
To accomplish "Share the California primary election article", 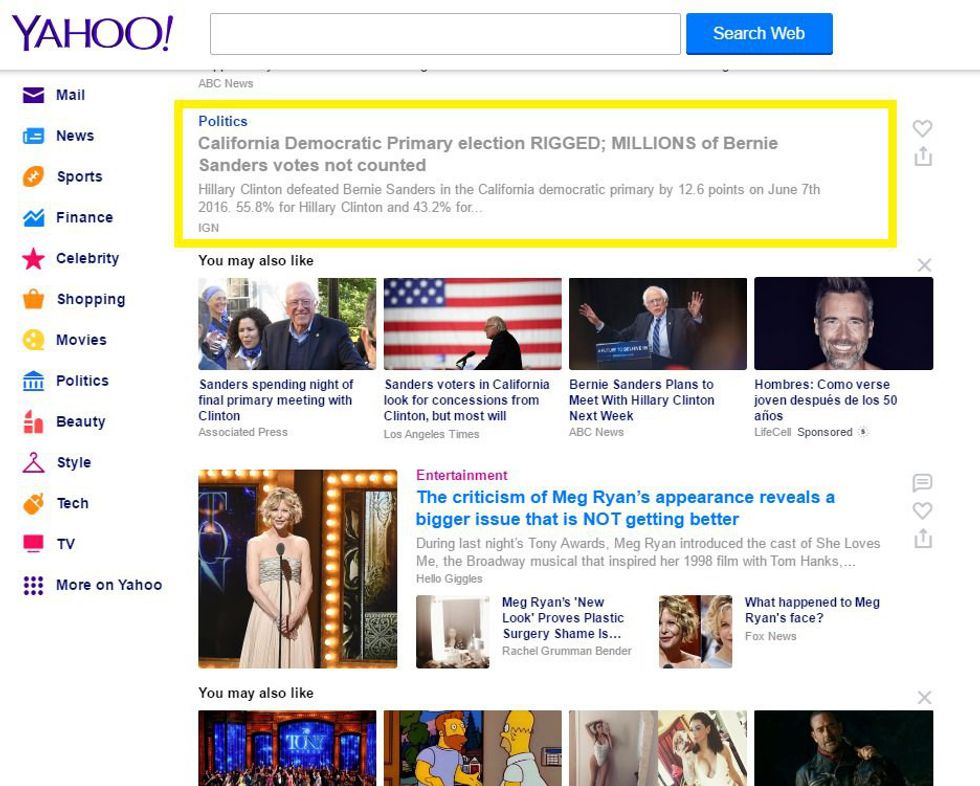I will point(923,157).
